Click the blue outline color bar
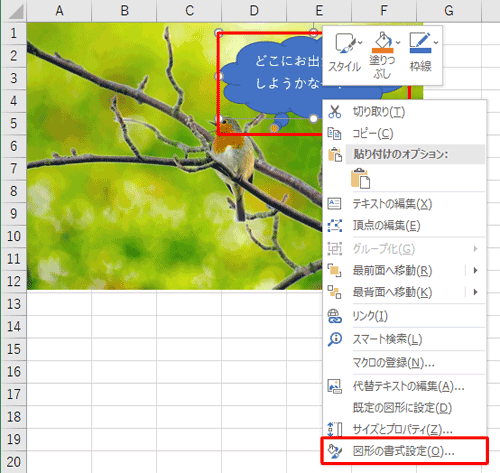 pos(420,51)
